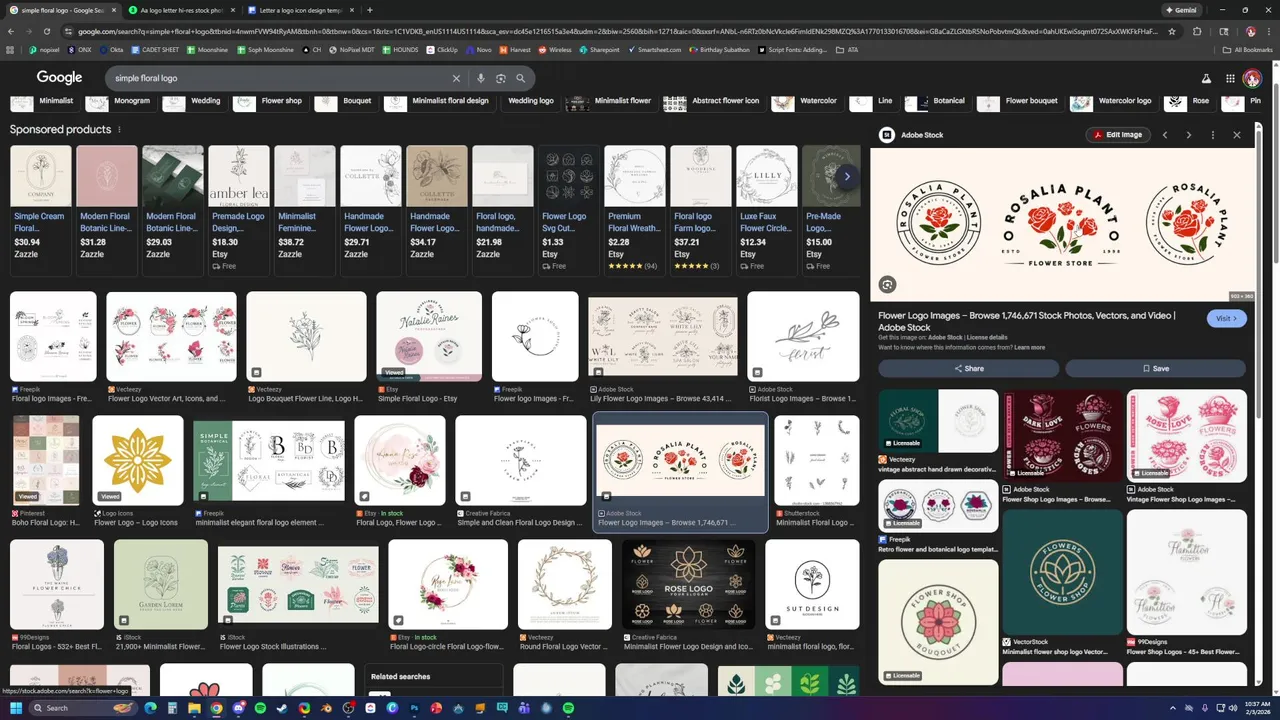The height and width of the screenshot is (720, 1280).
Task: Close the Adobe Stock preview panel
Action: 1237,135
